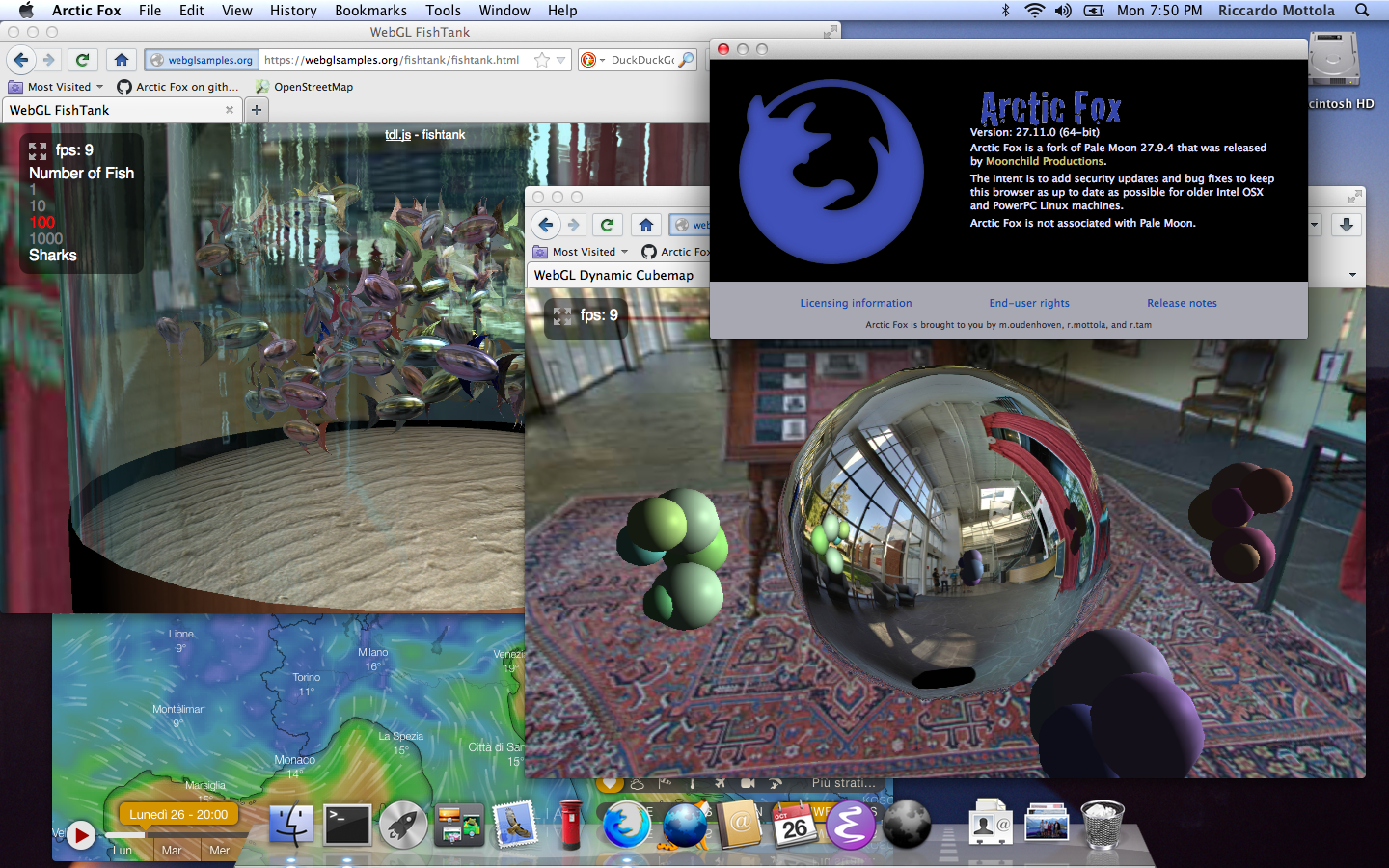Set Number of Fish to 10
1389x868 pixels.
[38, 206]
